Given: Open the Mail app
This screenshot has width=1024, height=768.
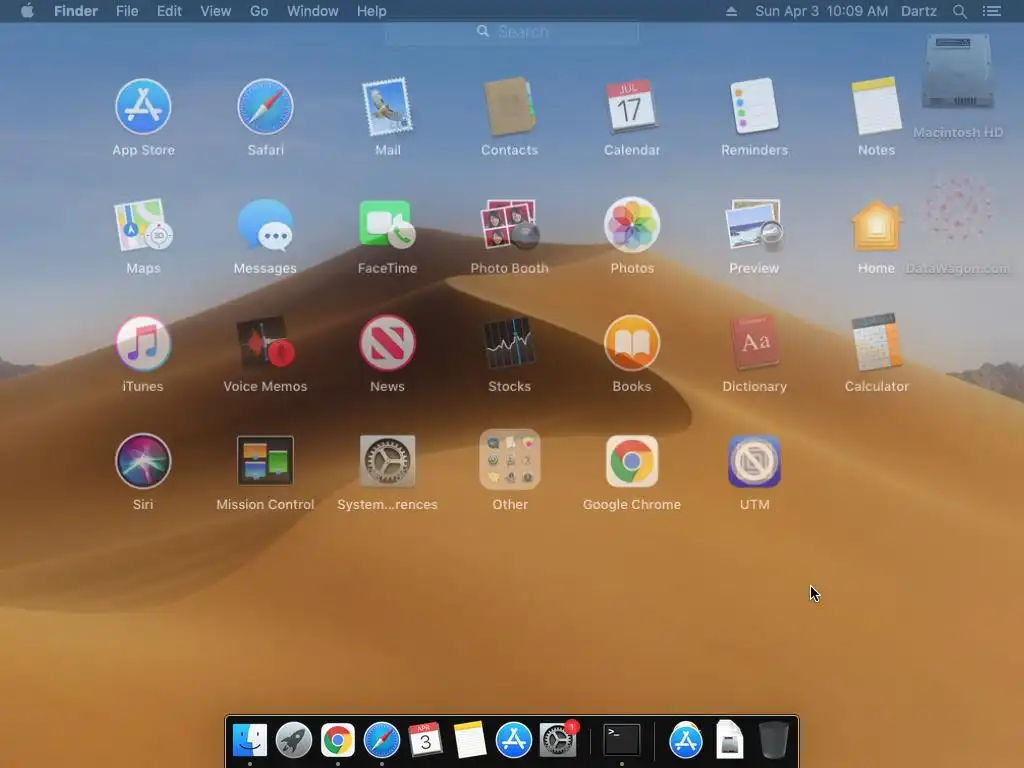Looking at the screenshot, I should [x=387, y=106].
